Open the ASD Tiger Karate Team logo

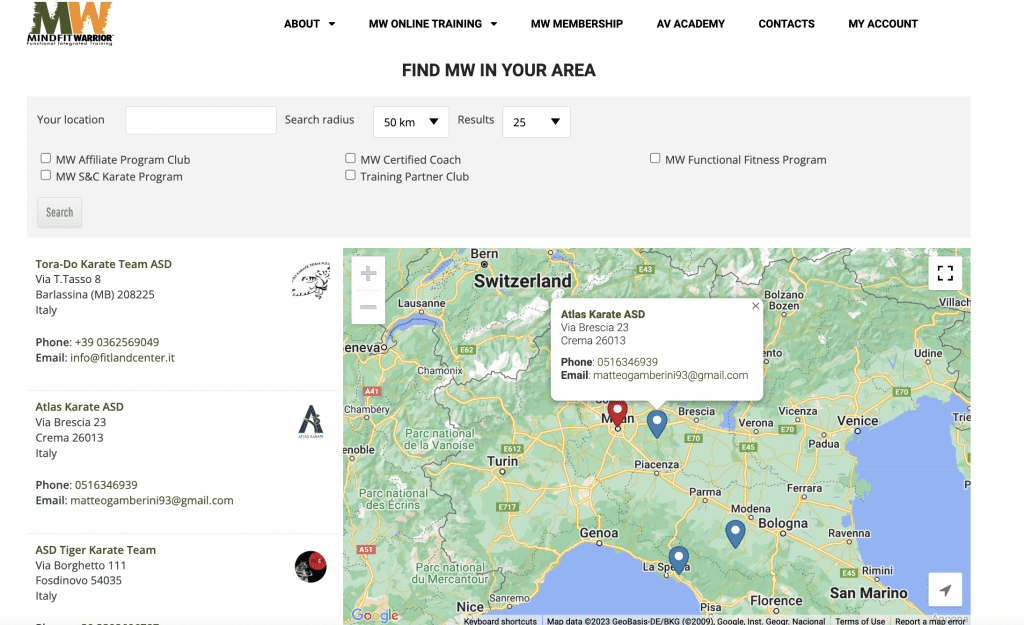[311, 566]
